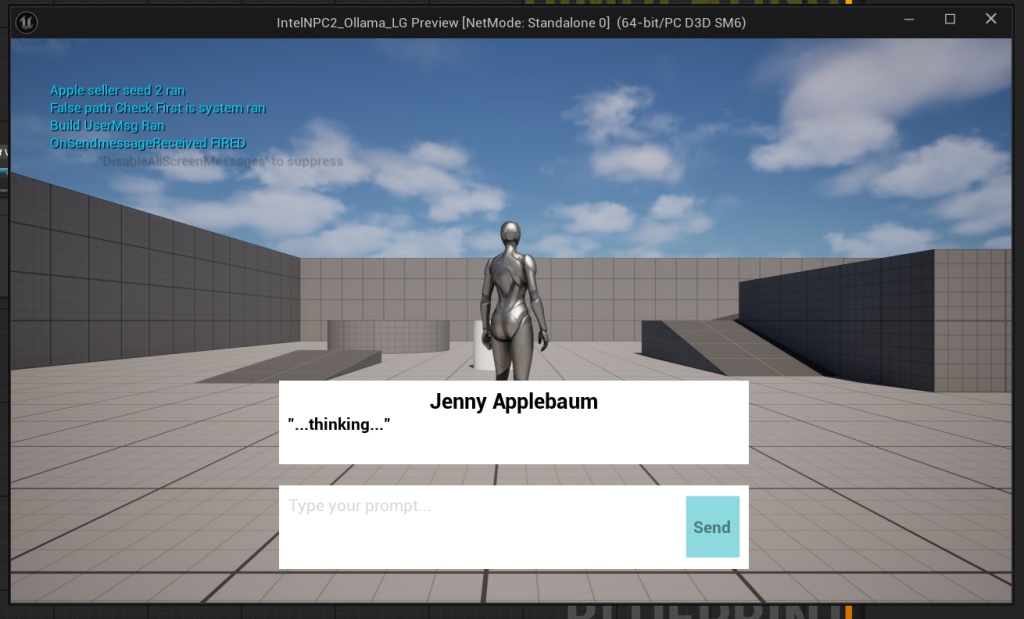Click the 'False path Check First' debug line
This screenshot has width=1024, height=619.
pos(157,108)
